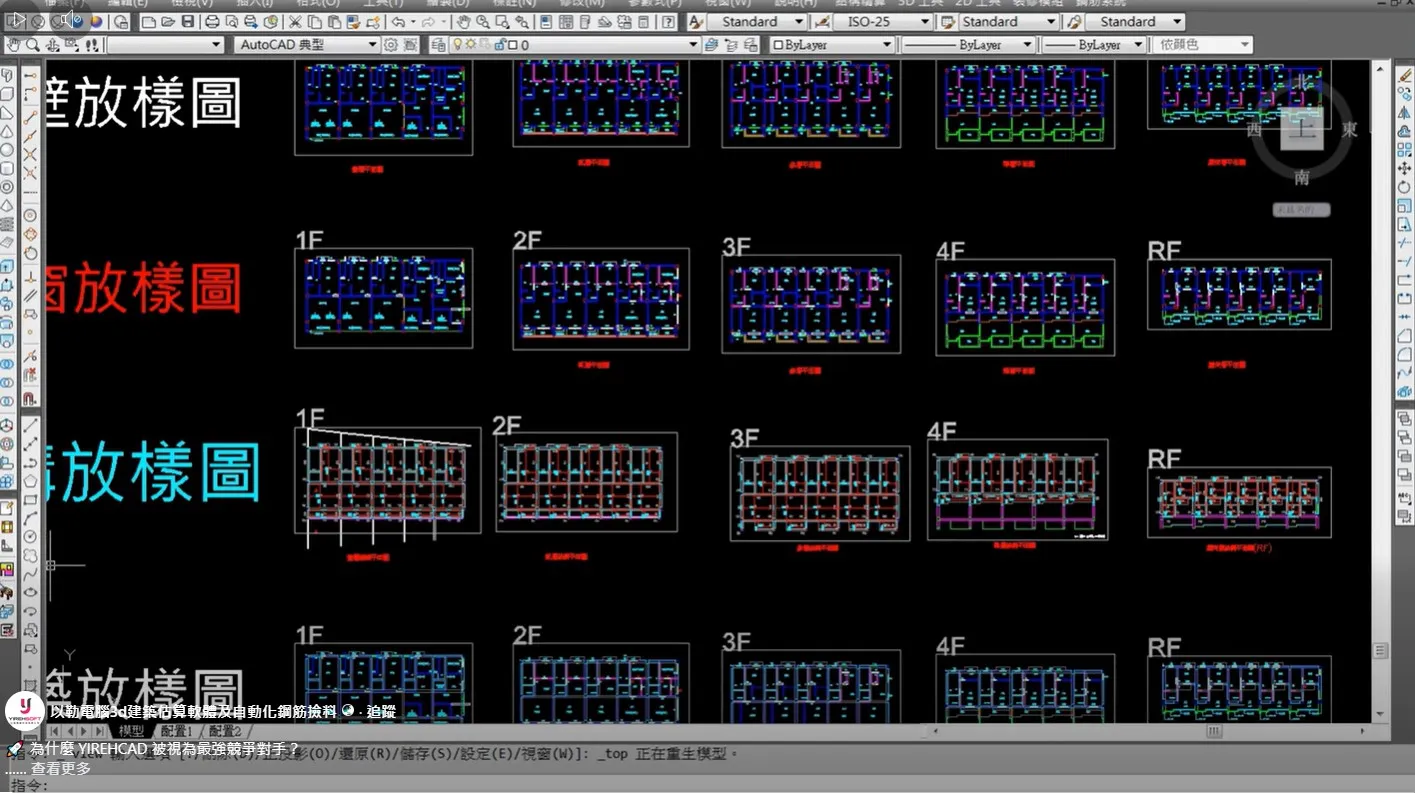
Task: Click the workspace settings gear icon
Action: coord(391,45)
